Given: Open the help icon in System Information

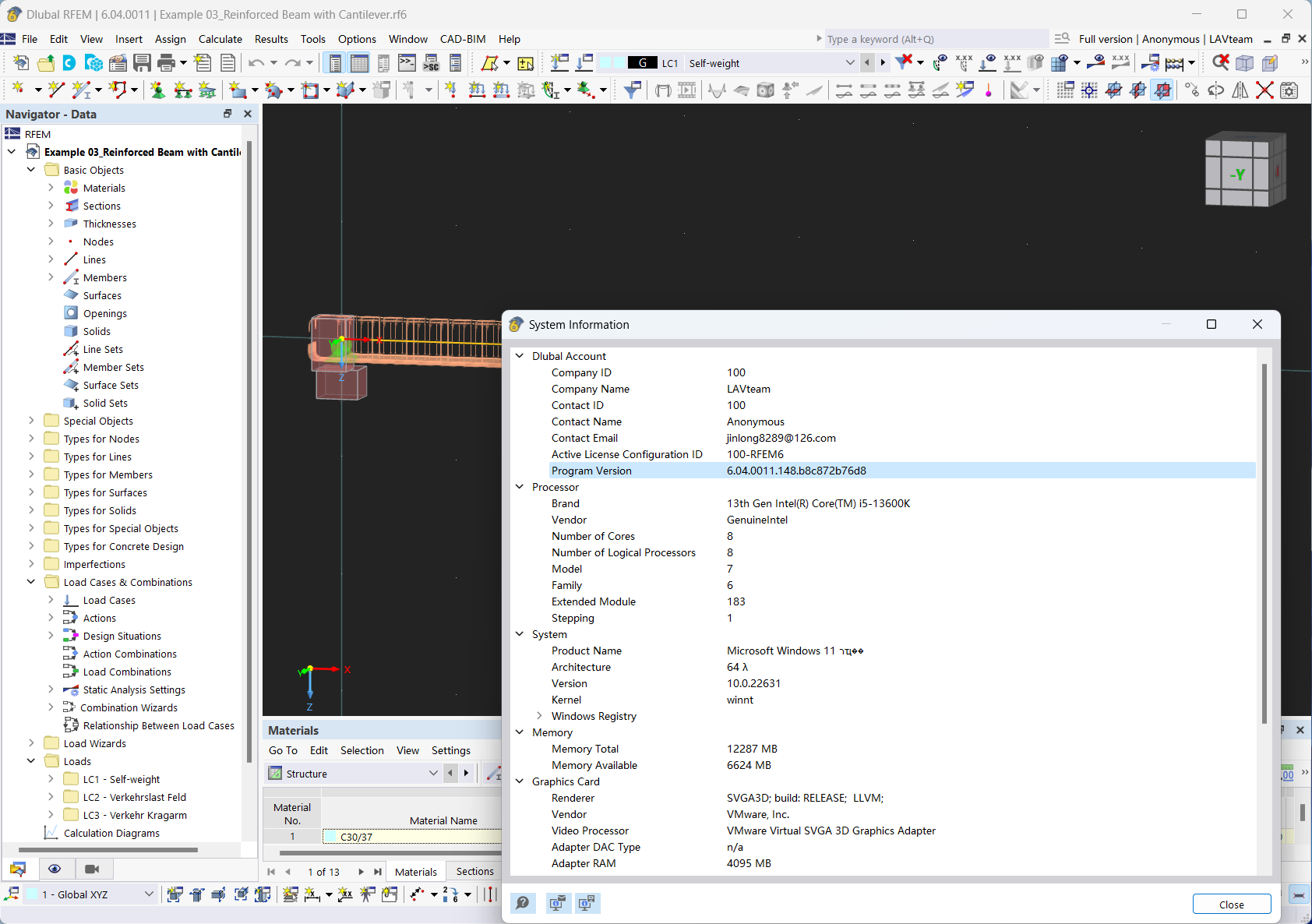Looking at the screenshot, I should pos(523,903).
